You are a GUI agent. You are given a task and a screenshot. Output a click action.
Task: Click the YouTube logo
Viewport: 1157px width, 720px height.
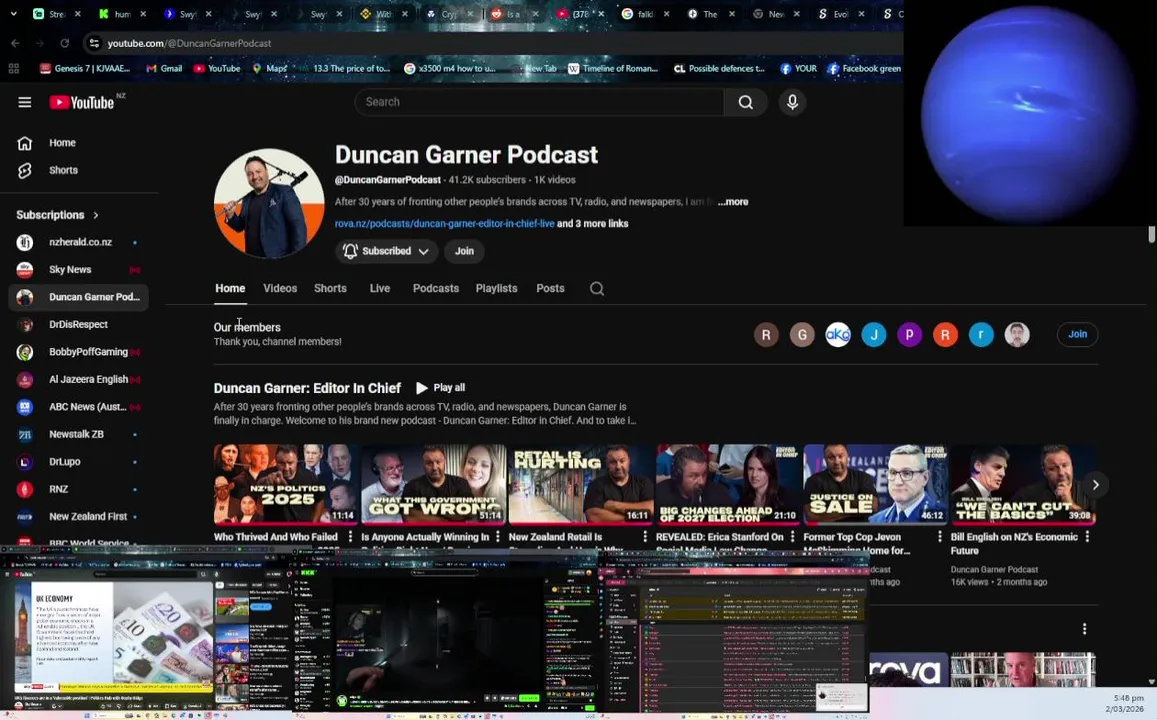click(83, 103)
